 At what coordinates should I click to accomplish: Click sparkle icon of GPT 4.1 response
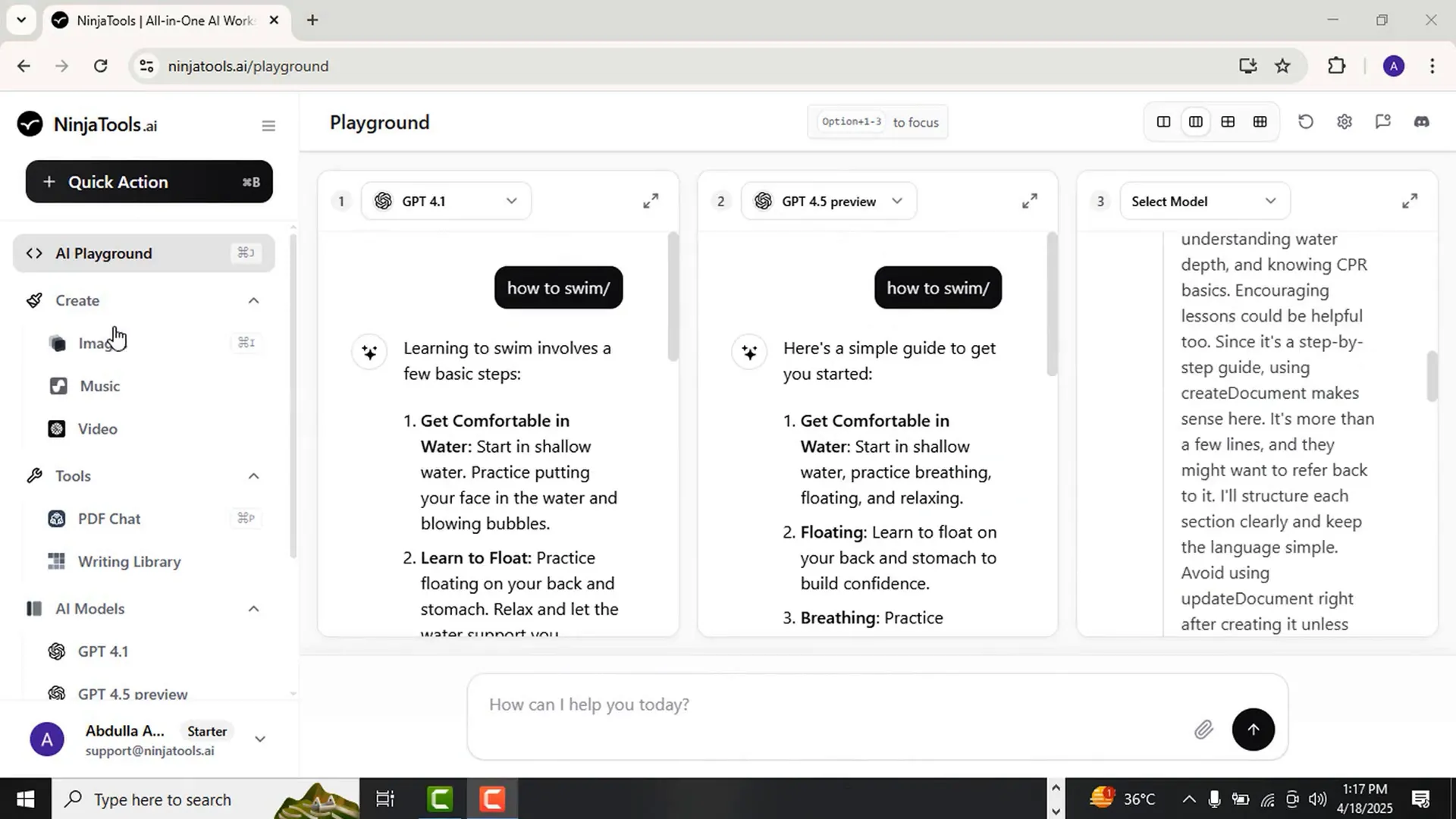369,353
